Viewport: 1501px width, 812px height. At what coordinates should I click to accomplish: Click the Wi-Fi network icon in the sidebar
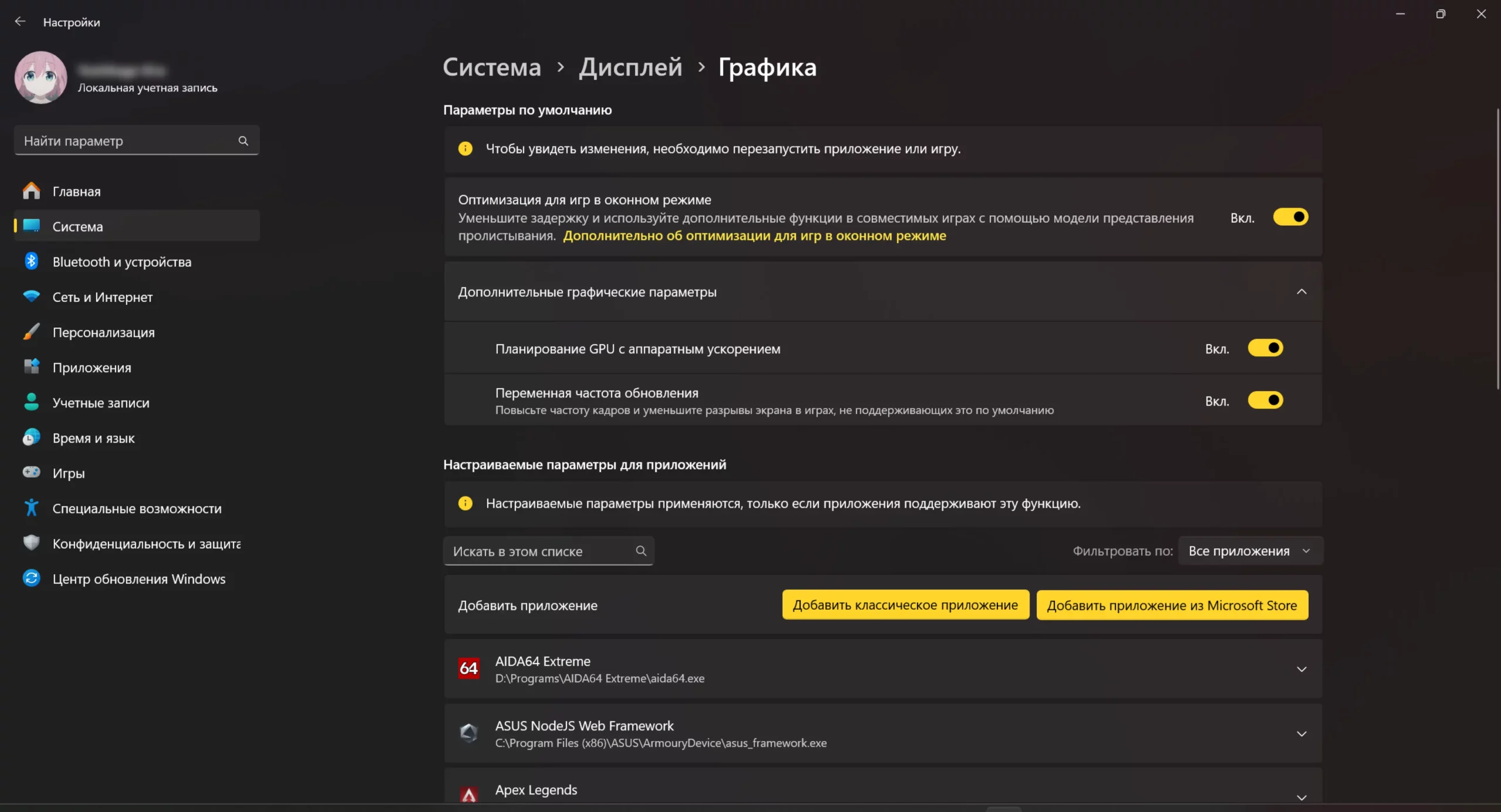(x=32, y=297)
